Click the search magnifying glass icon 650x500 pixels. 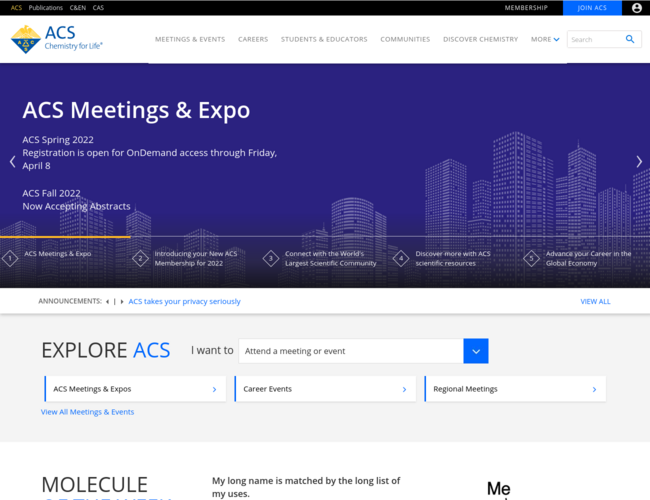(630, 39)
